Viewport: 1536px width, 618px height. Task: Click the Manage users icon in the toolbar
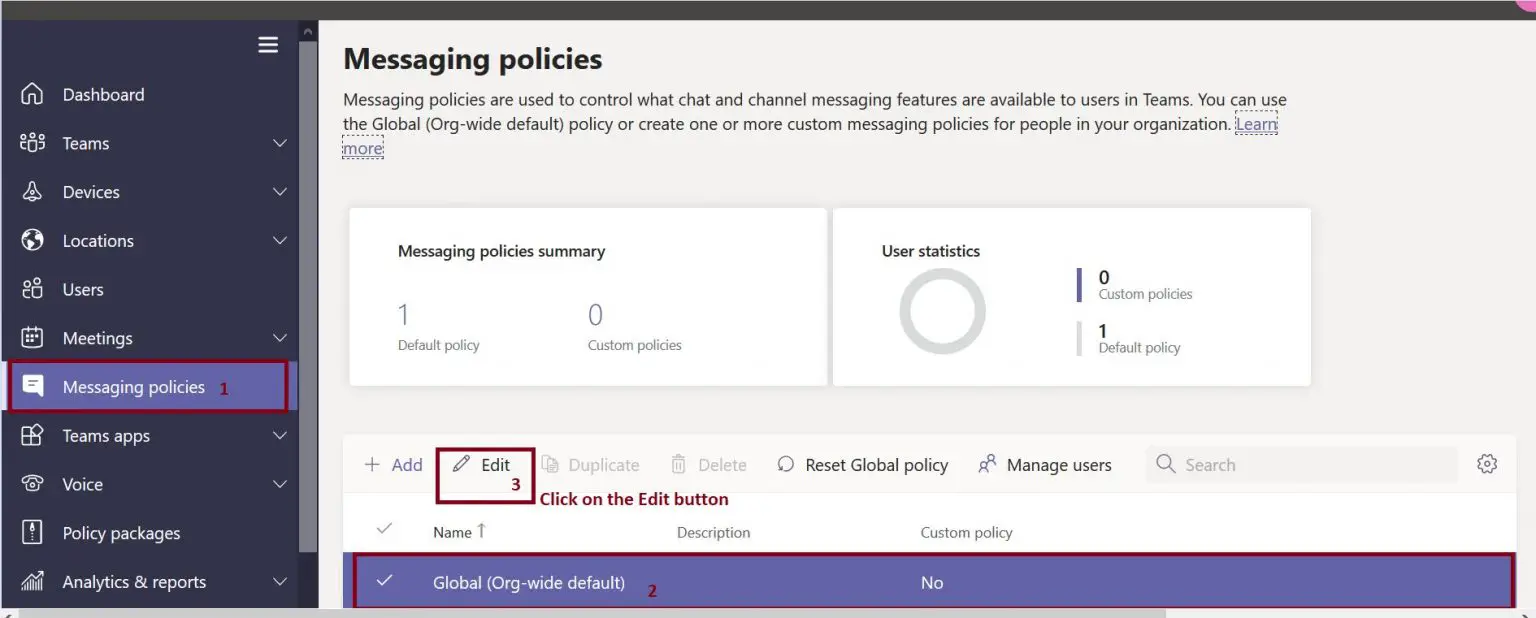[x=987, y=464]
